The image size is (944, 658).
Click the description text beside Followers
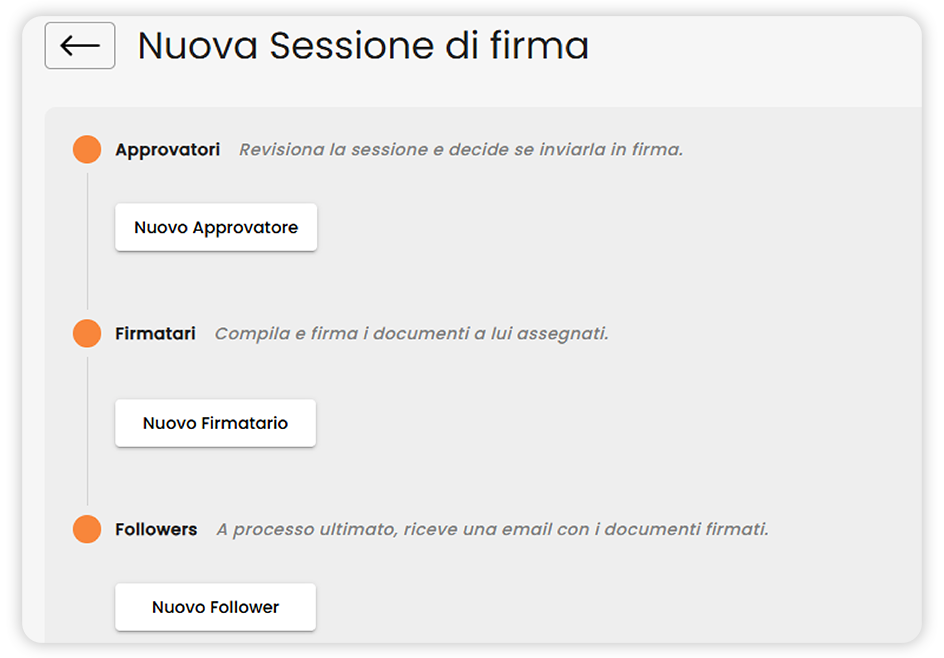[x=495, y=529]
